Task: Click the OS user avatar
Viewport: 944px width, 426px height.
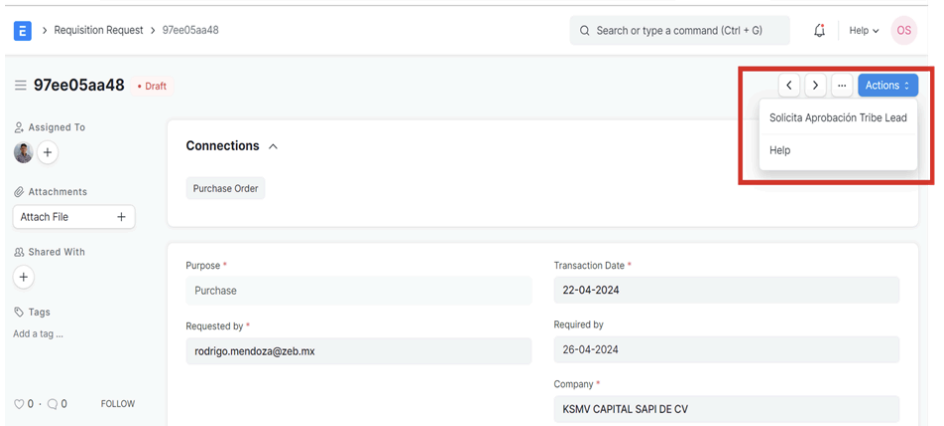Action: (x=903, y=30)
